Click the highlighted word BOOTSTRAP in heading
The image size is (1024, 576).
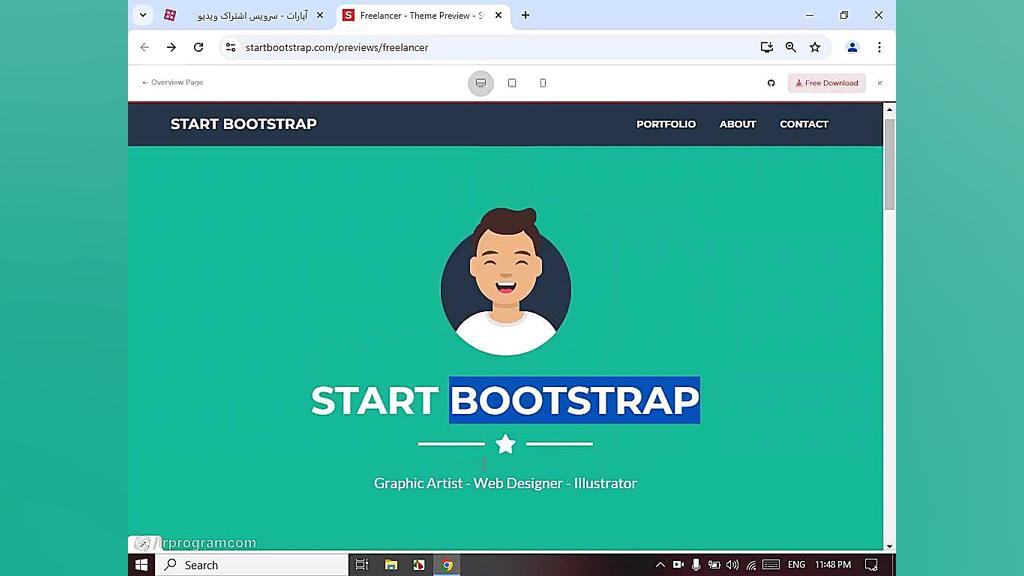click(x=575, y=400)
